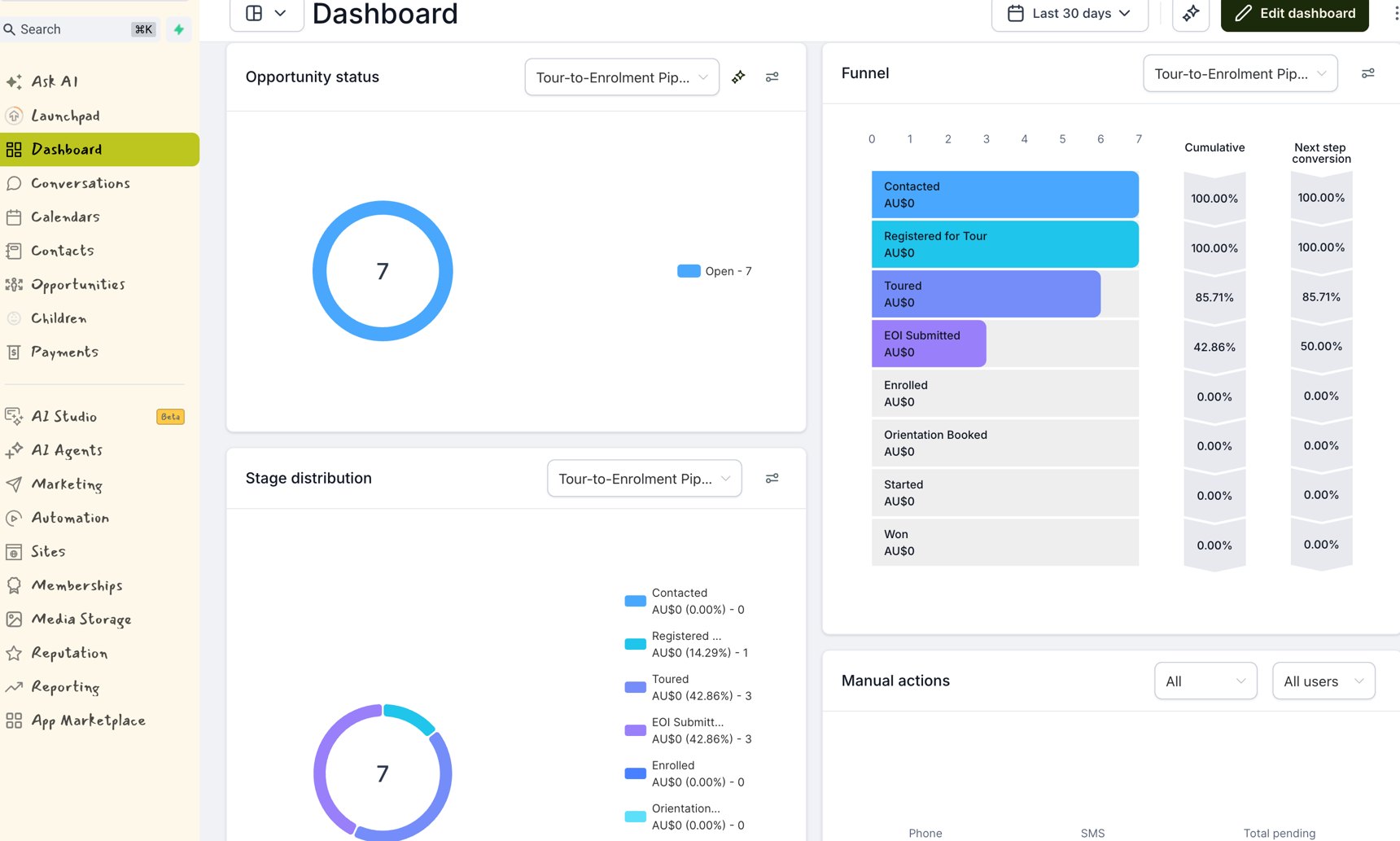Click the 42.86% cumulative value
Viewport: 1400px width, 841px height.
pos(1214,347)
